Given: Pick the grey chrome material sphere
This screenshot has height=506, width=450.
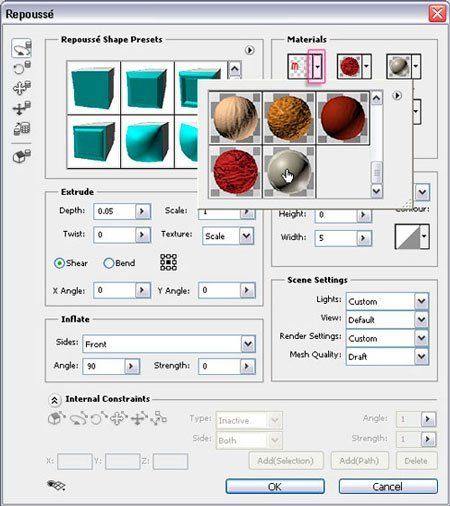Looking at the screenshot, I should [289, 172].
